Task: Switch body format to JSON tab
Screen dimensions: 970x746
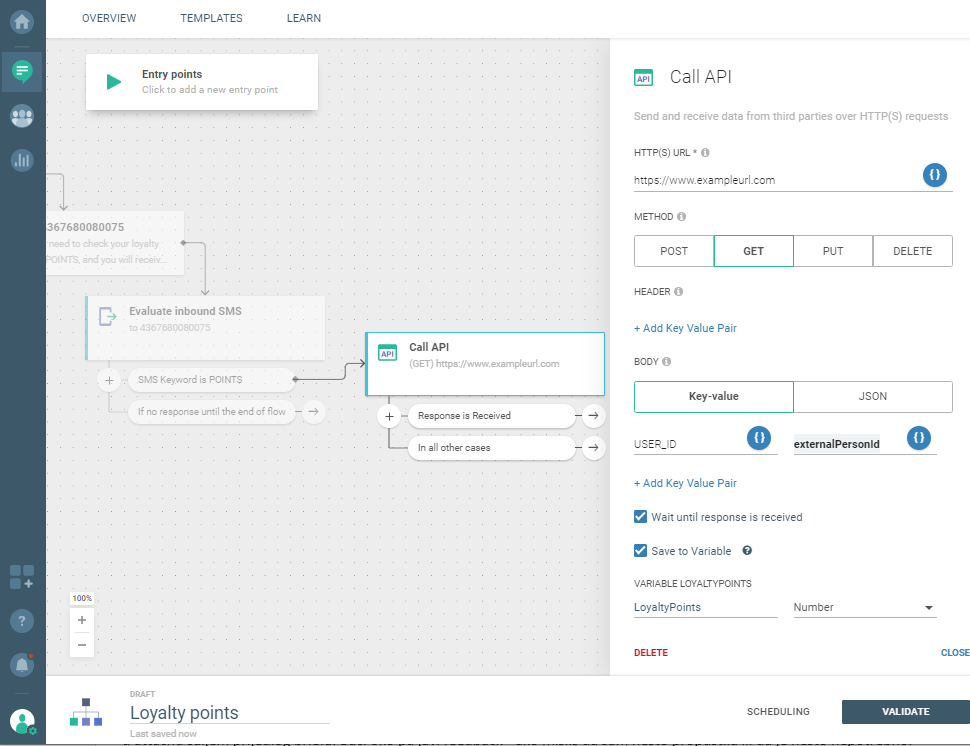Action: coord(872,396)
